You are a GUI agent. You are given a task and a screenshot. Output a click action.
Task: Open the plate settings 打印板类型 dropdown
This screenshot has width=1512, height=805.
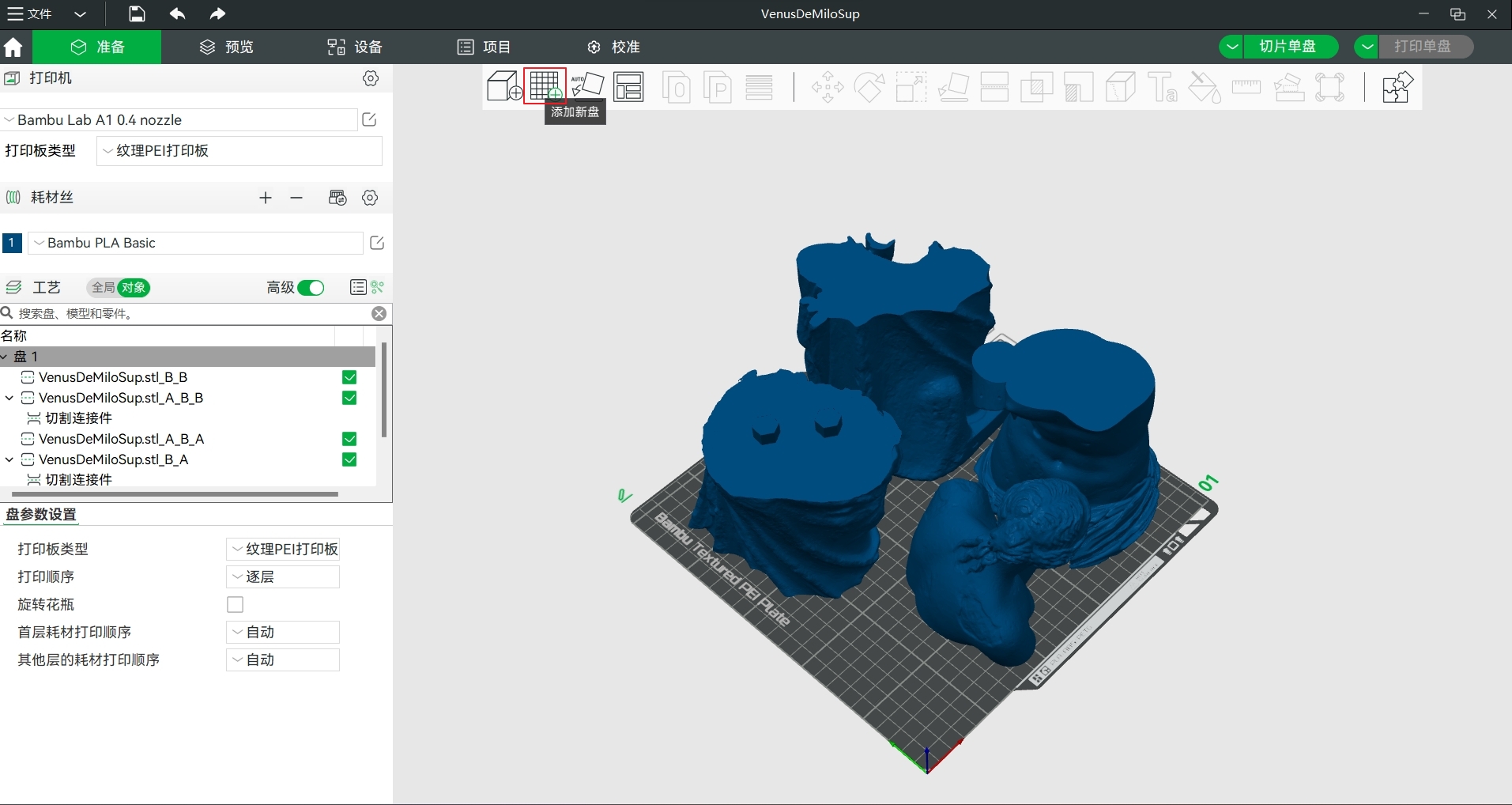283,549
